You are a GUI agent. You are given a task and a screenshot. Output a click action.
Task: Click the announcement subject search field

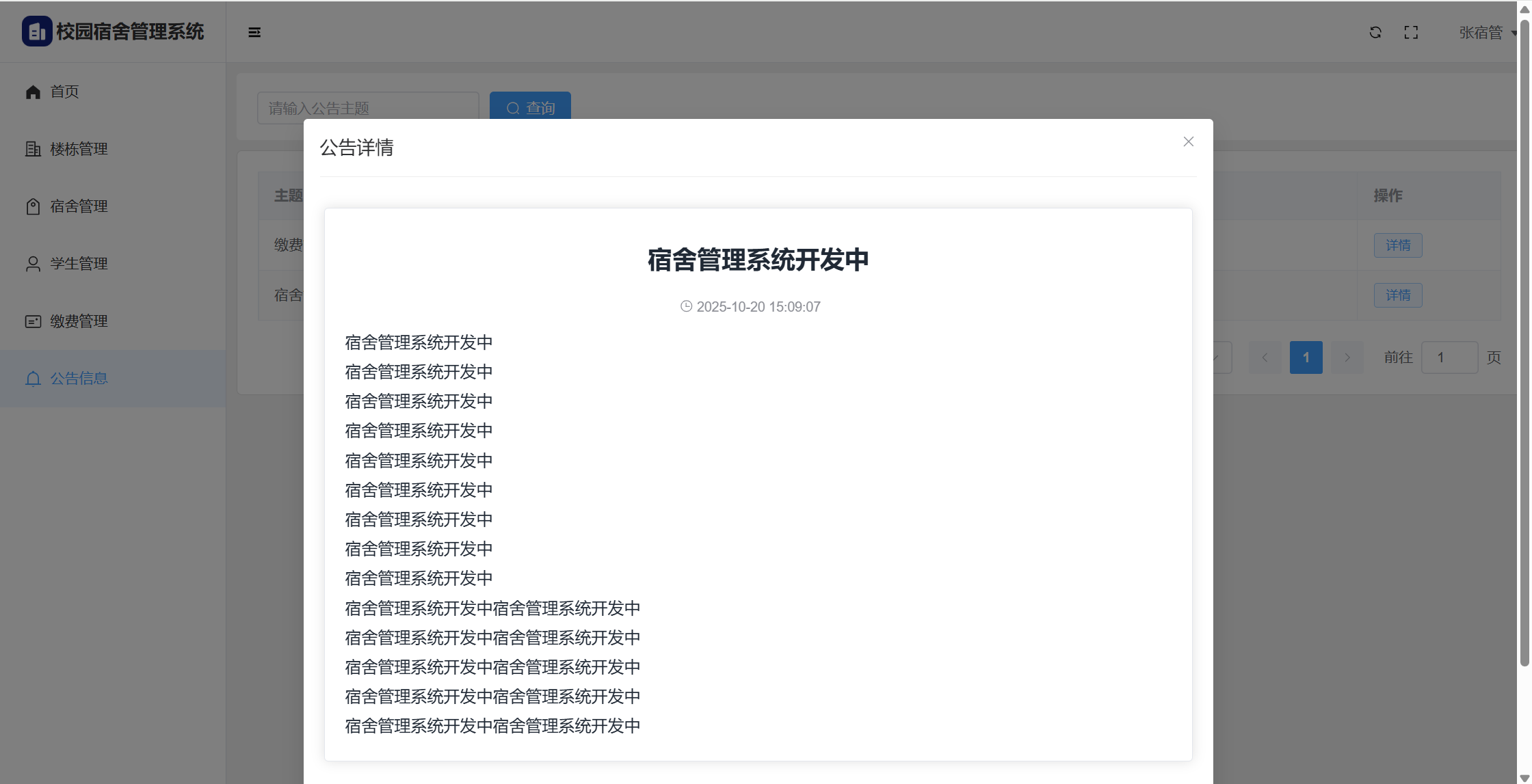click(368, 107)
